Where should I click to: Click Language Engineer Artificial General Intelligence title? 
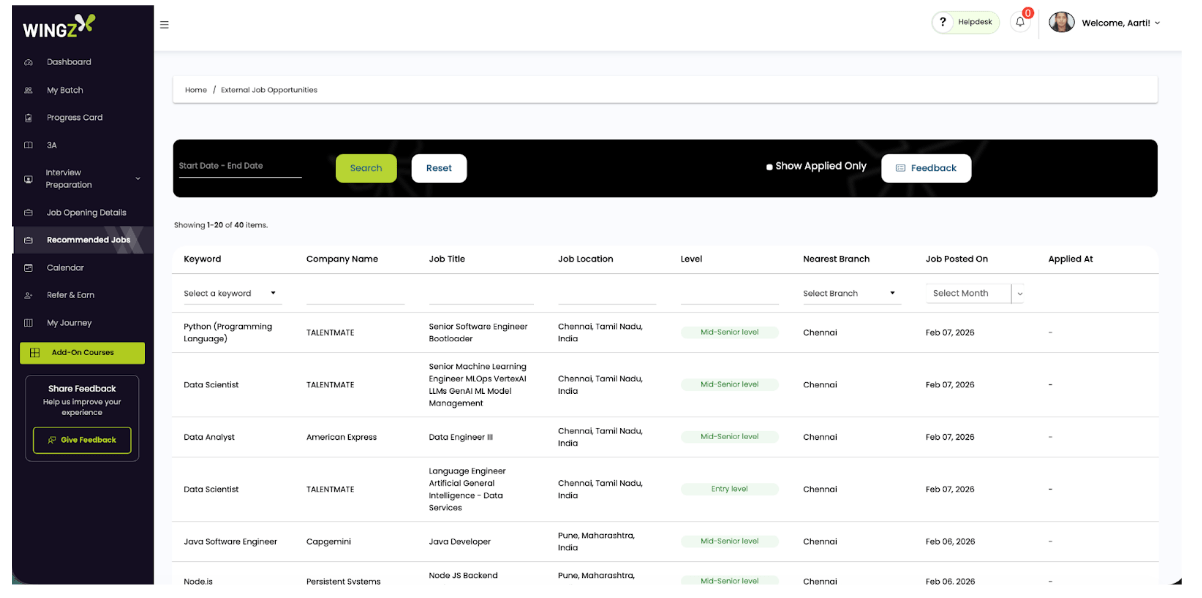tap(468, 489)
